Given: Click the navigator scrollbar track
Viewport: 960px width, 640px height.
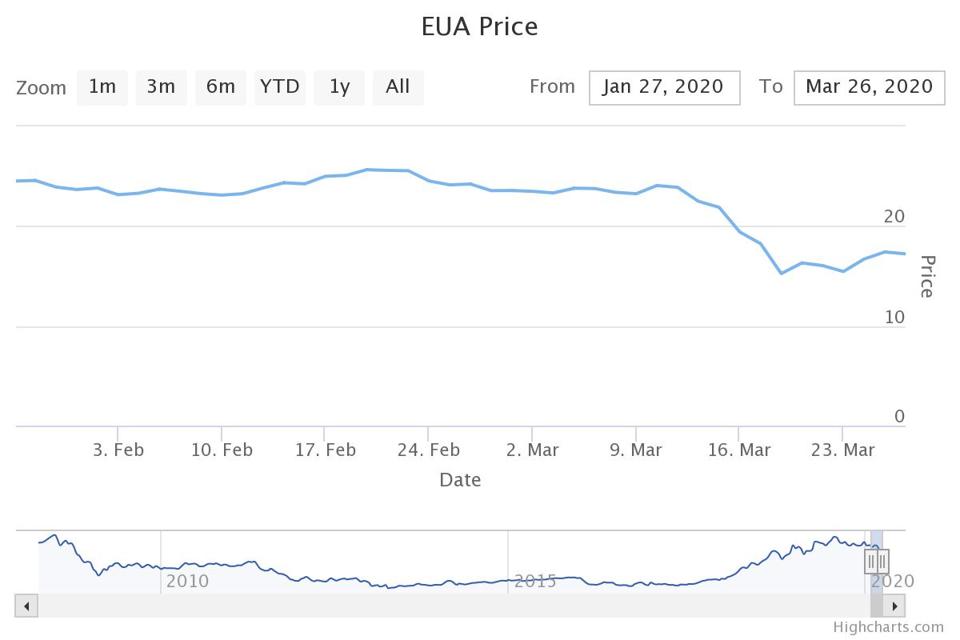Looking at the screenshot, I should point(450,606).
